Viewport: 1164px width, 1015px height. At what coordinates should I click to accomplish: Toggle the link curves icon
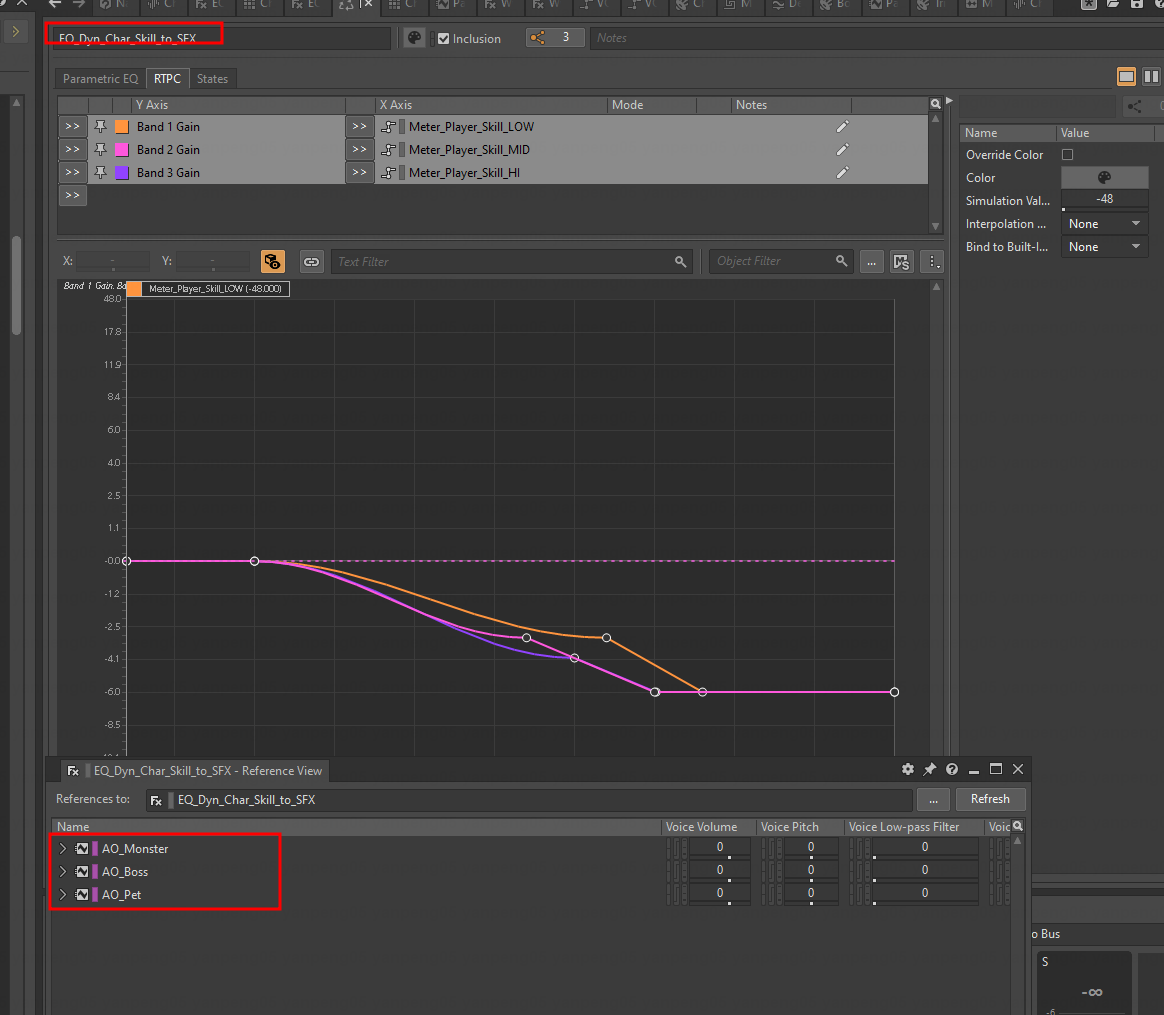coord(311,261)
